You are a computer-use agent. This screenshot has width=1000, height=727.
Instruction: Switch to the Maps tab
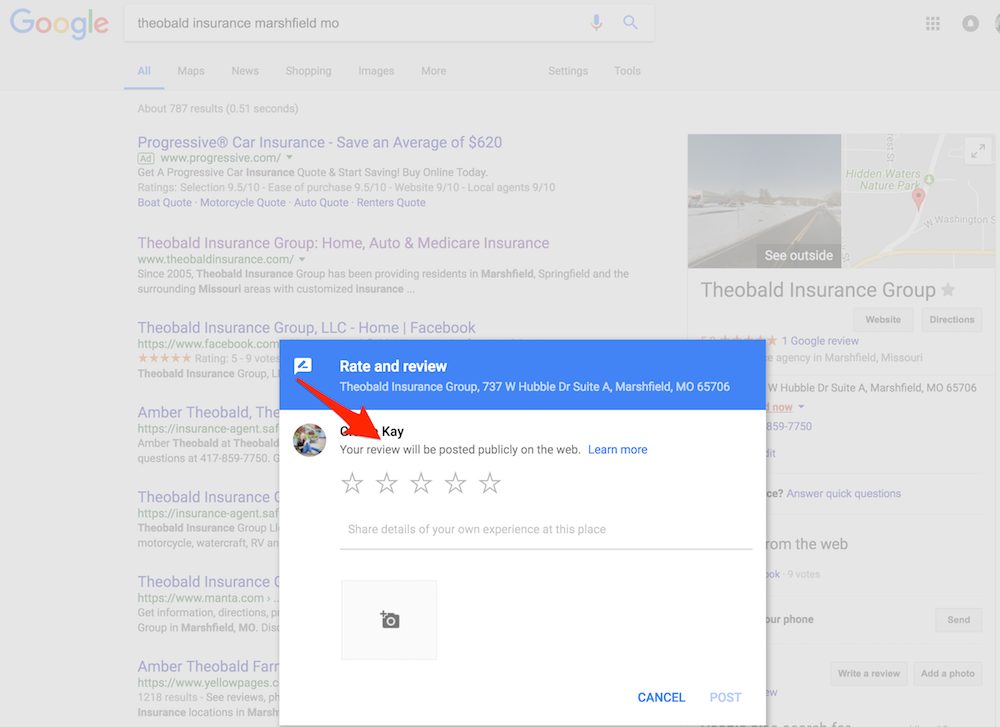click(191, 71)
